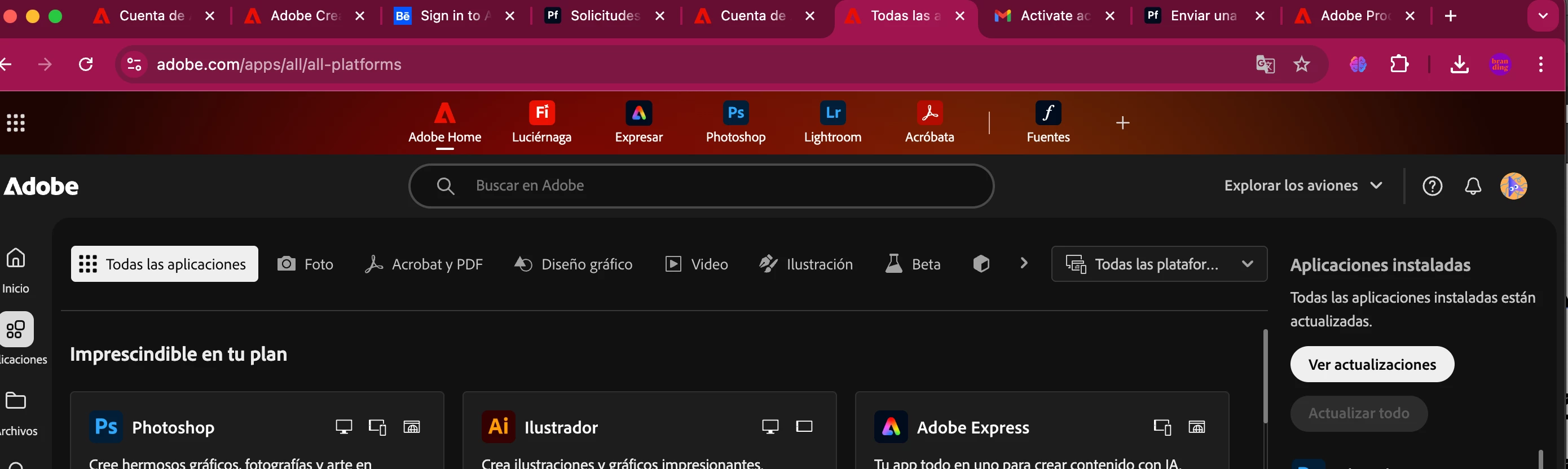Open Expresar app shortcut

pos(638,123)
